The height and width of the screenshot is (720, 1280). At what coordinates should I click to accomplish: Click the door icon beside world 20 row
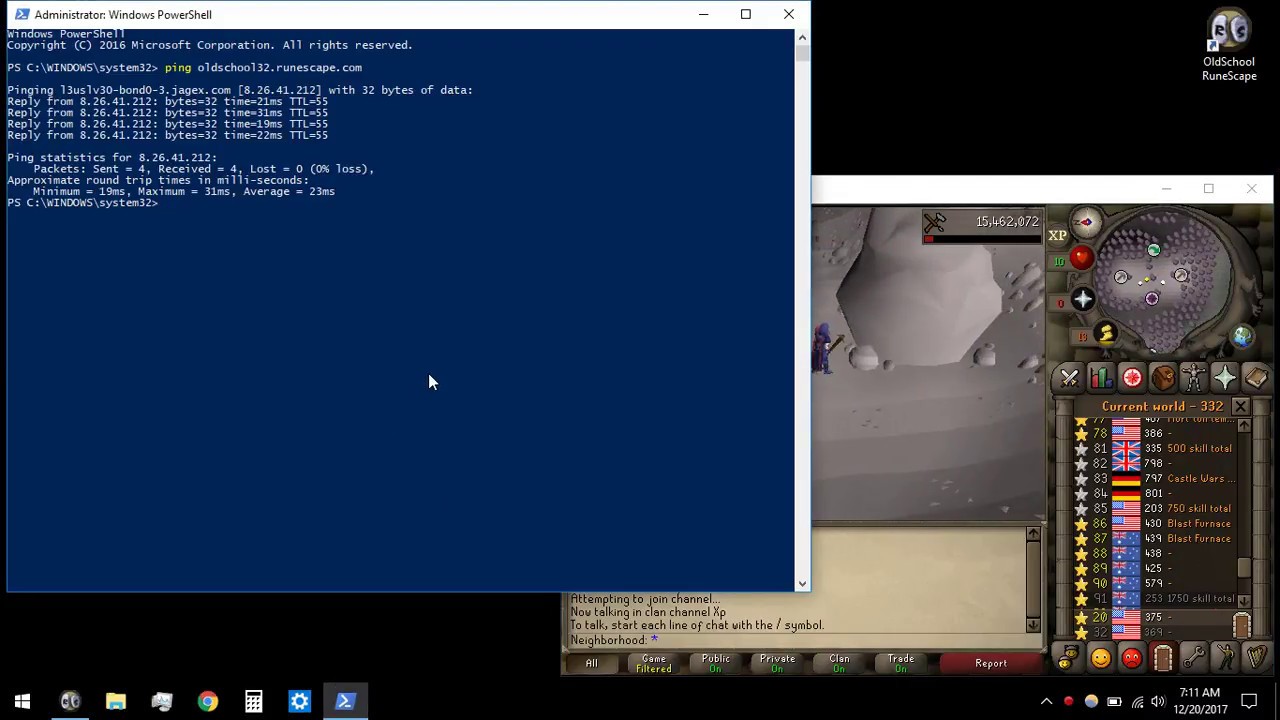[1241, 625]
